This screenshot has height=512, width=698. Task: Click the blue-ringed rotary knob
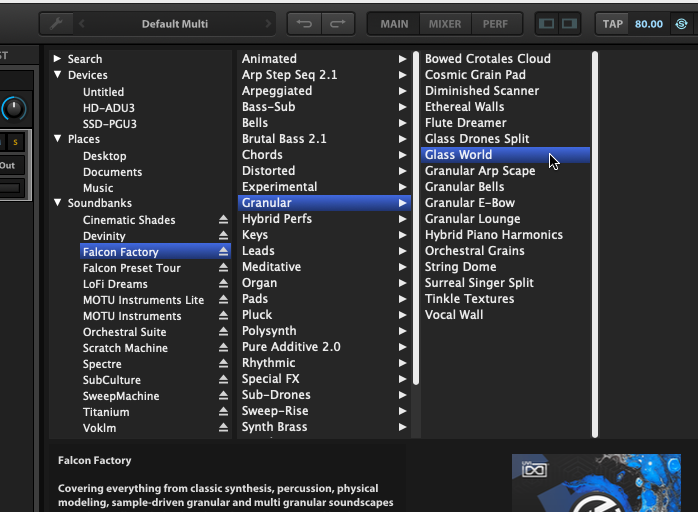point(13,109)
